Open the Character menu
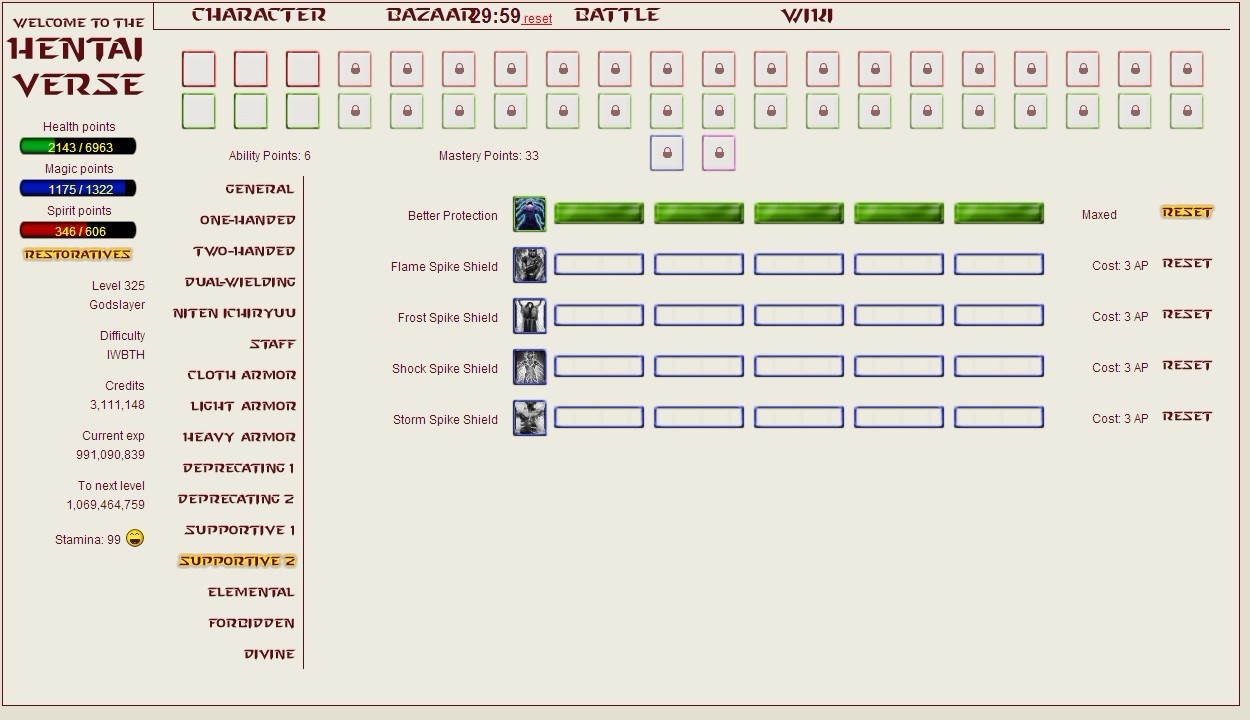Viewport: 1250px width, 720px height. pyautogui.click(x=259, y=15)
